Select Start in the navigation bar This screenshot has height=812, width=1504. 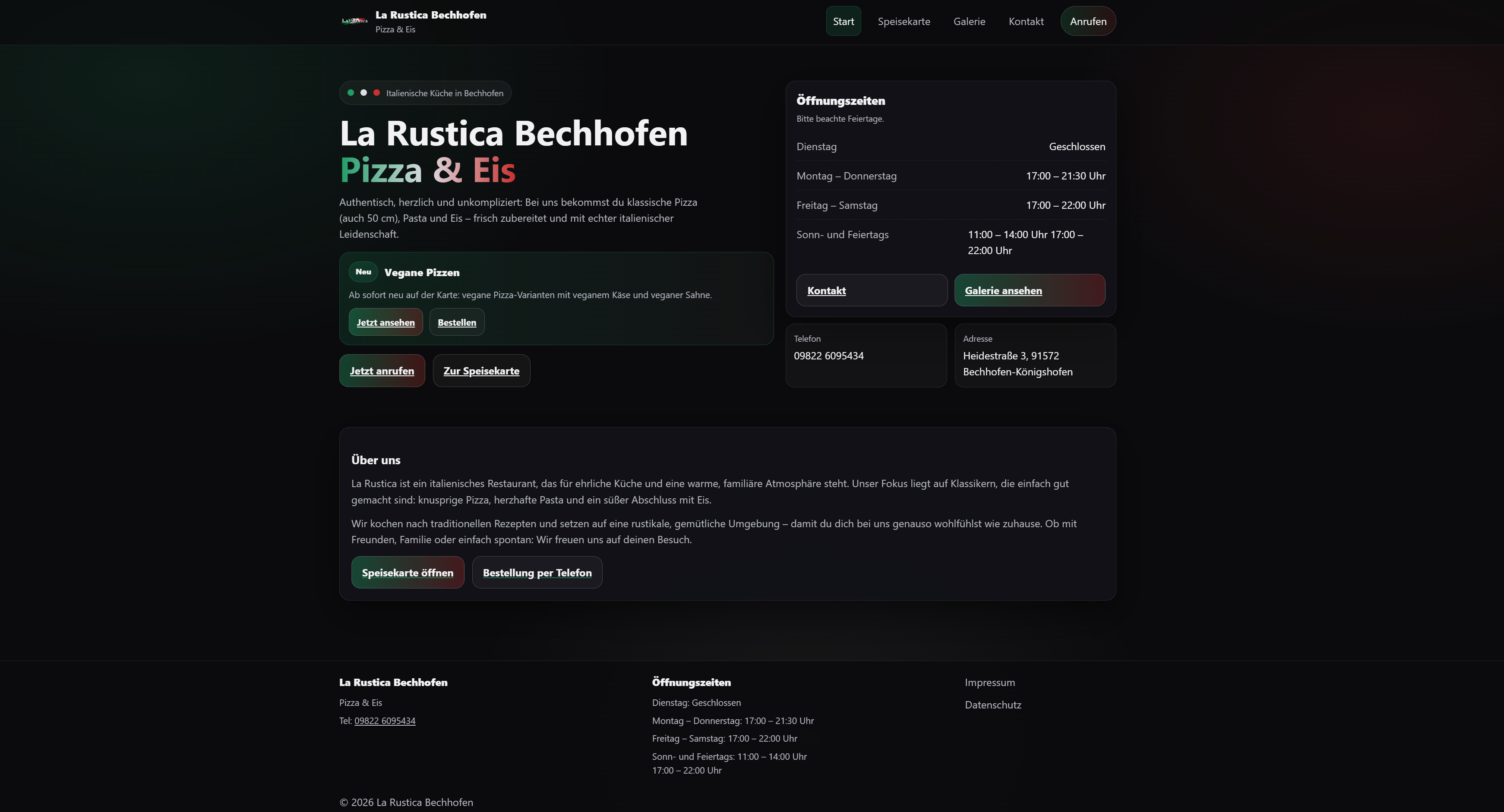843,21
